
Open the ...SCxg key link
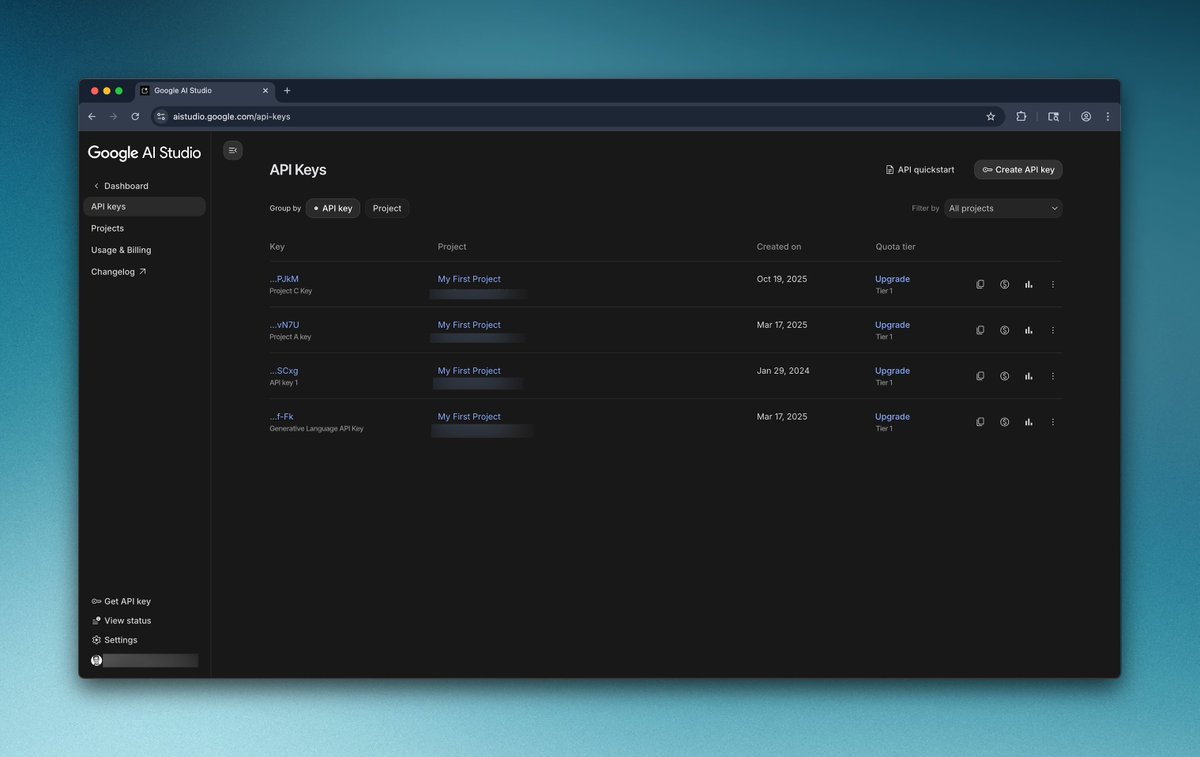284,371
